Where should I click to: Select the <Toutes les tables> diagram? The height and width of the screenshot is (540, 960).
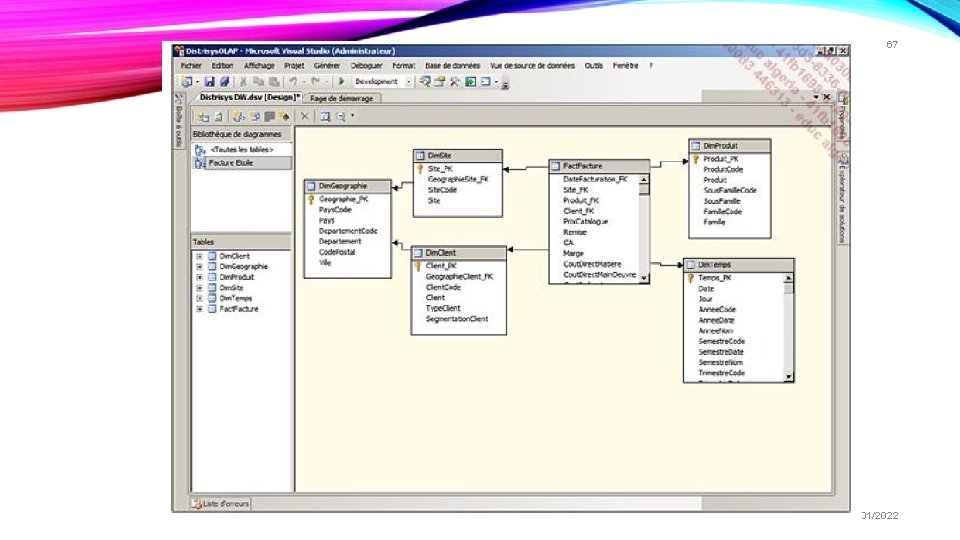coord(241,149)
